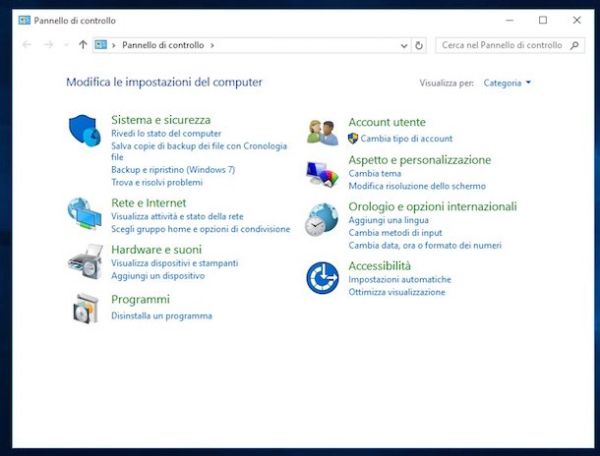Refresh the Control Panel address bar
The width and height of the screenshot is (600, 456).
pos(419,45)
